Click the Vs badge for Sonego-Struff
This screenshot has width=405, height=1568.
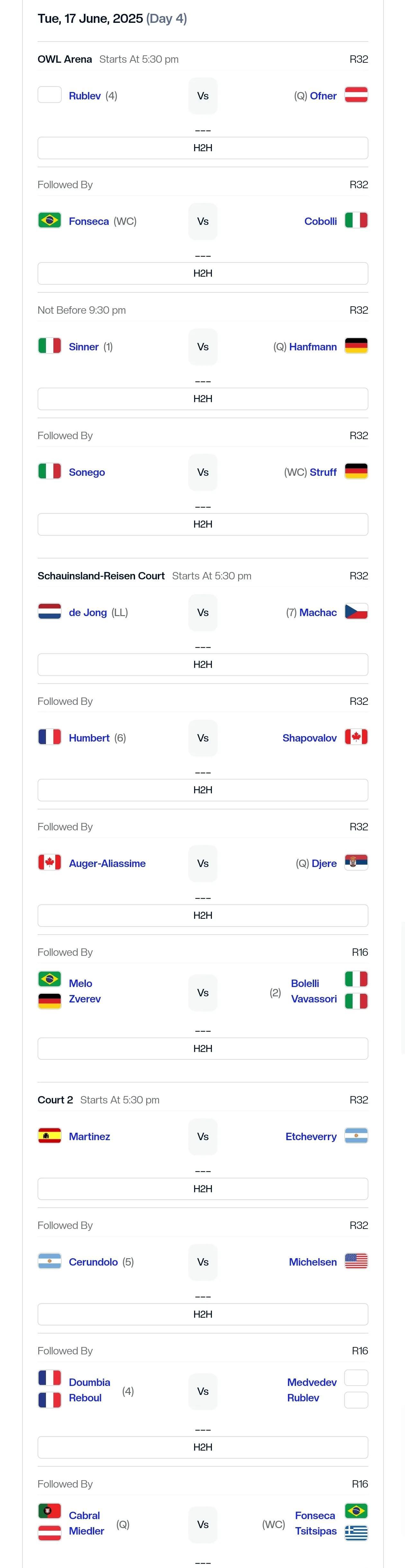point(203,472)
